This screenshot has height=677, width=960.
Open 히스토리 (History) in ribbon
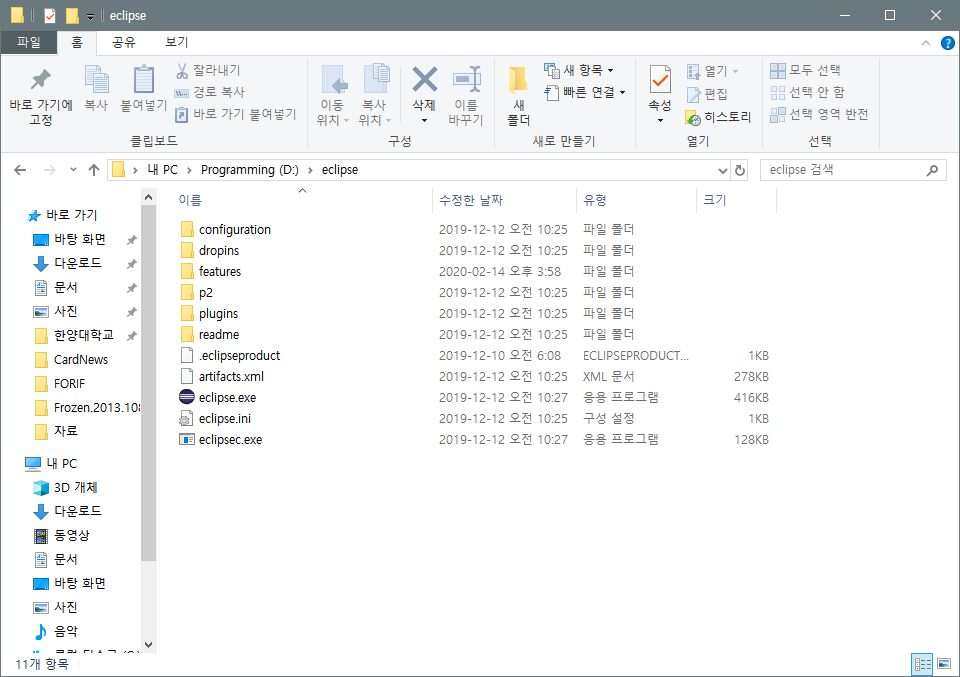point(718,116)
